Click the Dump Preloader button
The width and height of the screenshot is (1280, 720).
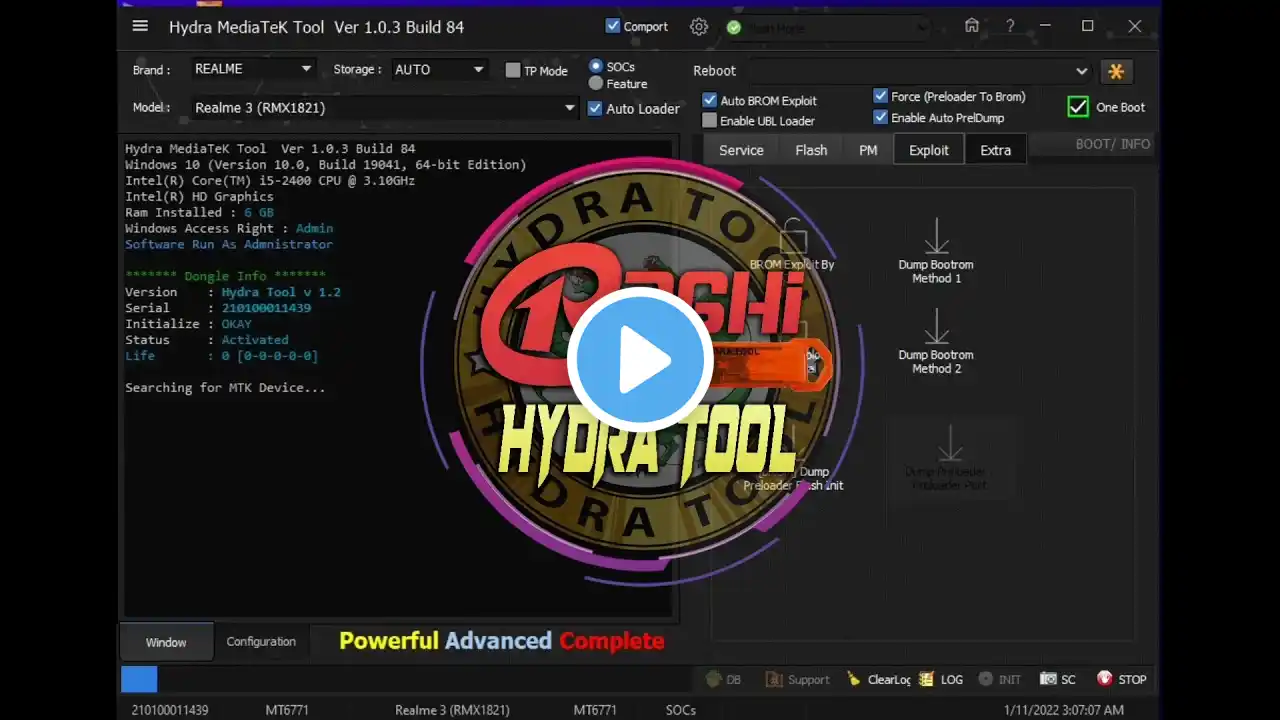950,459
